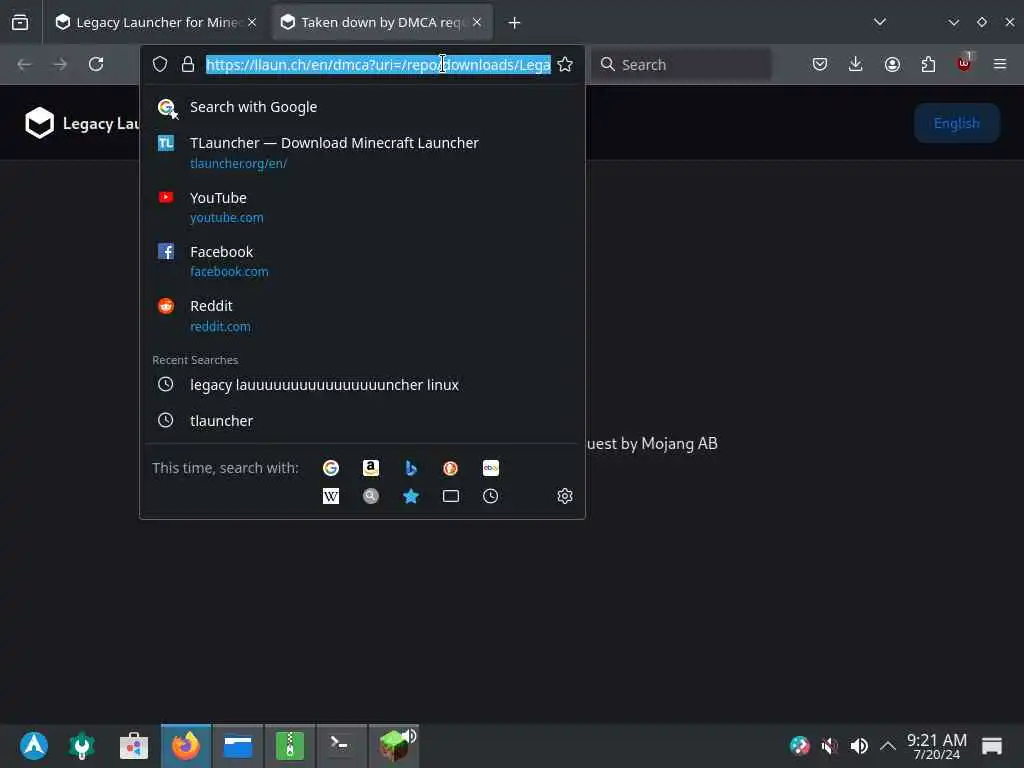
Task: Open the uBlock Origin extension
Action: coord(965,63)
